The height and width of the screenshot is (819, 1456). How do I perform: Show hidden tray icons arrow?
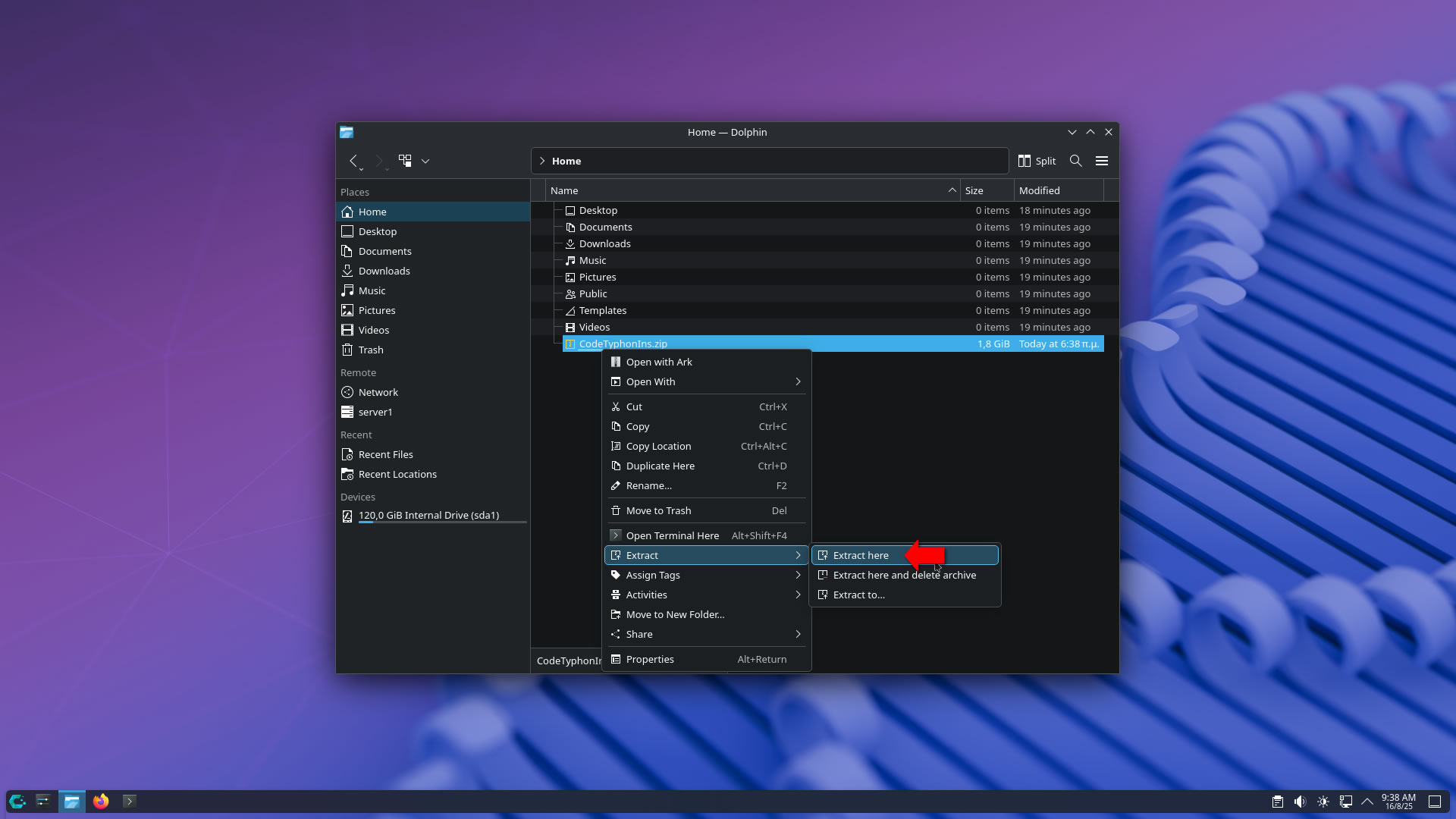coord(1367,802)
